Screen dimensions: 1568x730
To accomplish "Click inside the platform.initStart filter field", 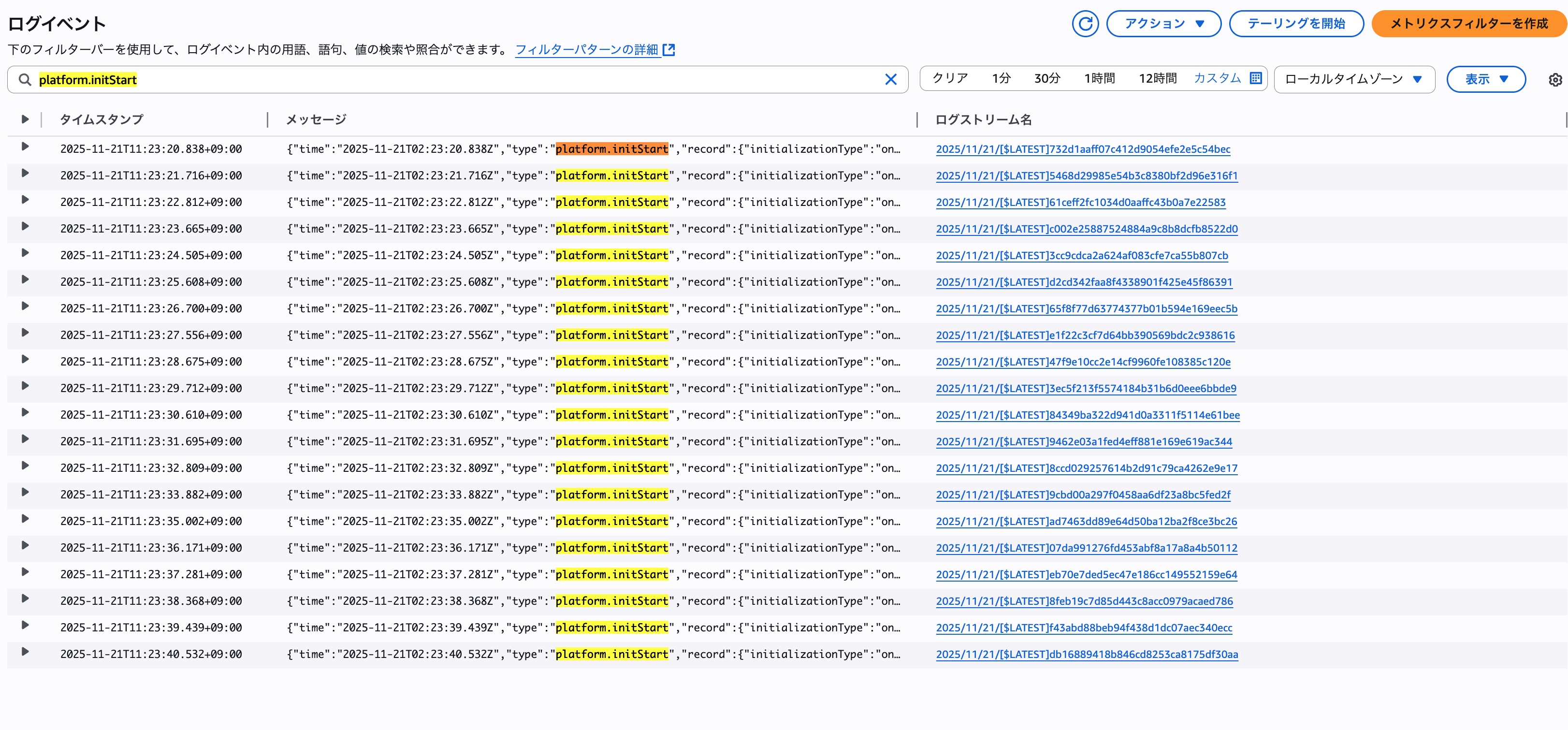I will [244, 79].
